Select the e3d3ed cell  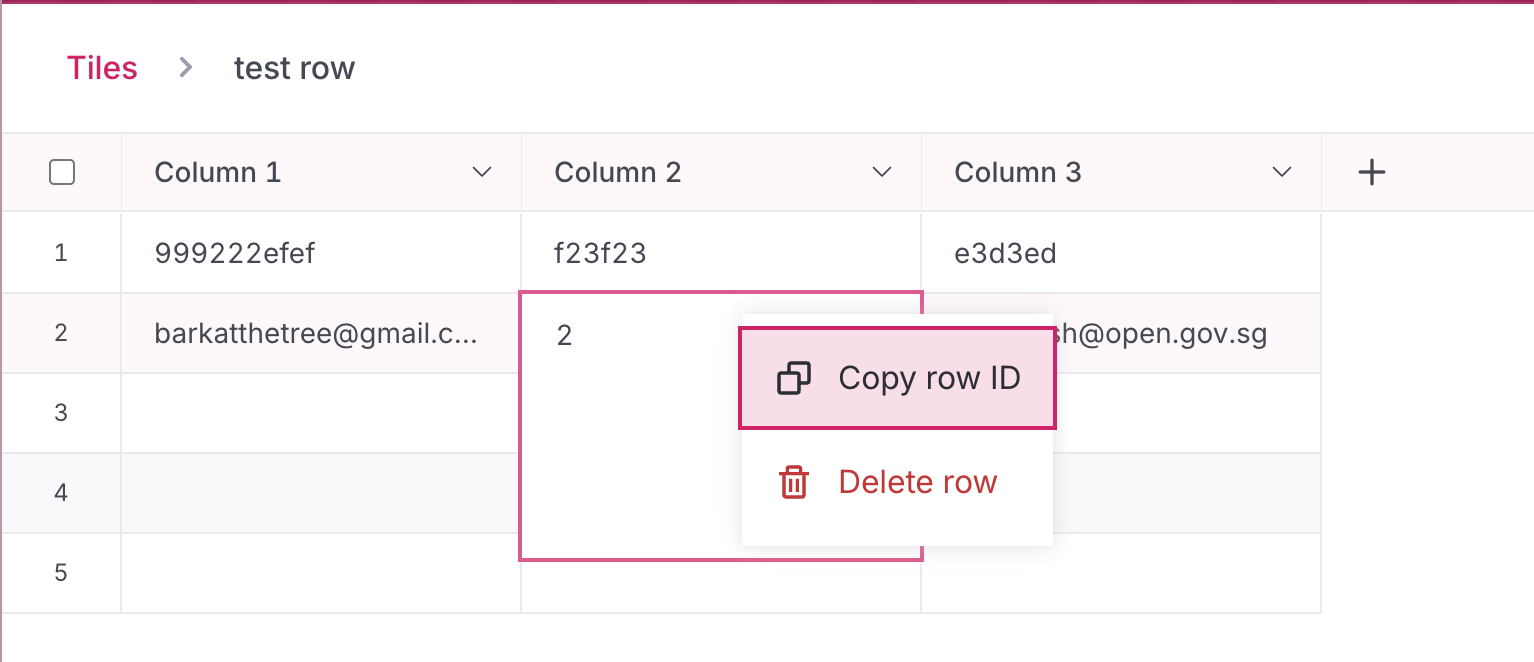pyautogui.click(x=1005, y=254)
